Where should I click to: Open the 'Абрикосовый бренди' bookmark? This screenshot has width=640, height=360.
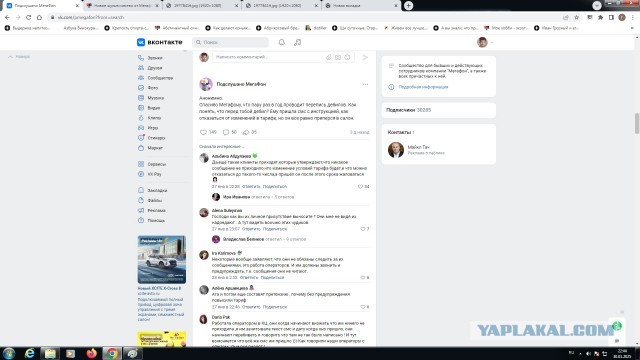pyautogui.click(x=278, y=28)
